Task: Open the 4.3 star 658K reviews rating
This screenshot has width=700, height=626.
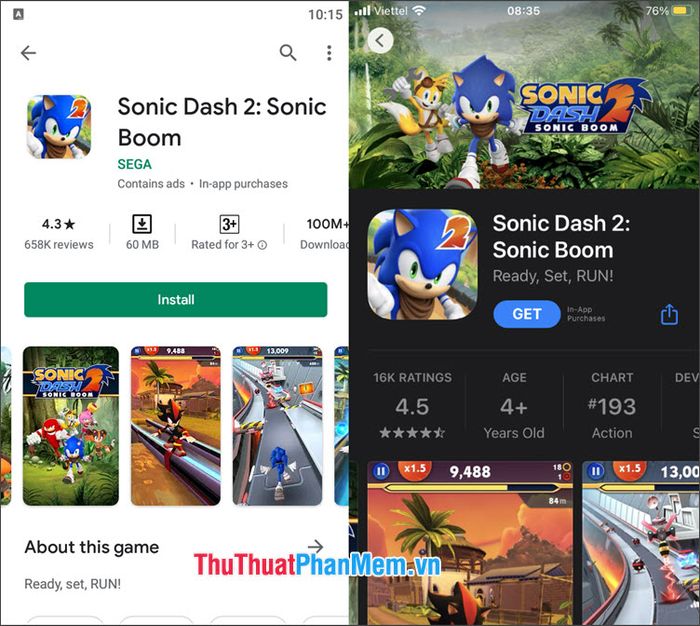Action: (59, 234)
